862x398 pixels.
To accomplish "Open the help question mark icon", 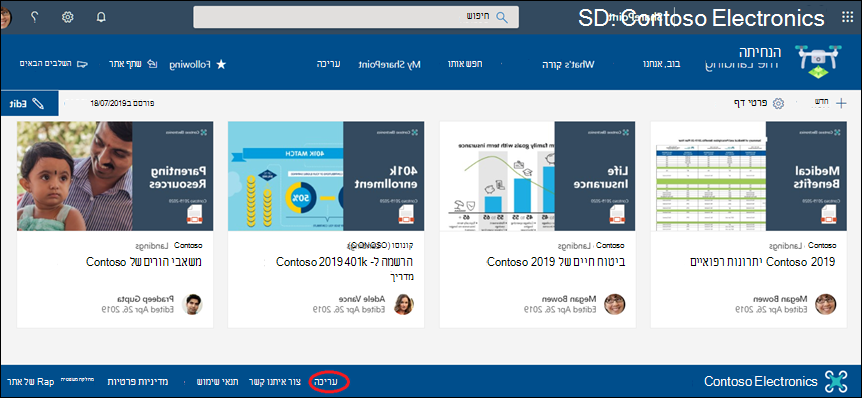I will click(34, 17).
